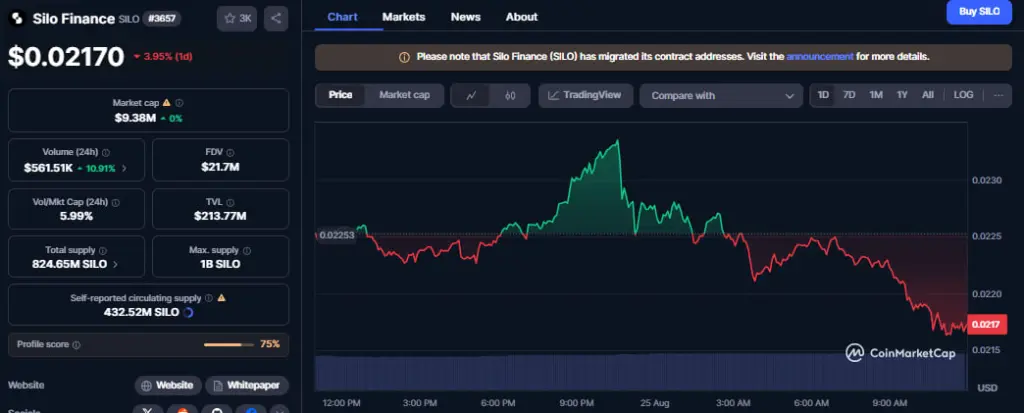Set chart range to 7D
1024x413 pixels.
click(849, 95)
